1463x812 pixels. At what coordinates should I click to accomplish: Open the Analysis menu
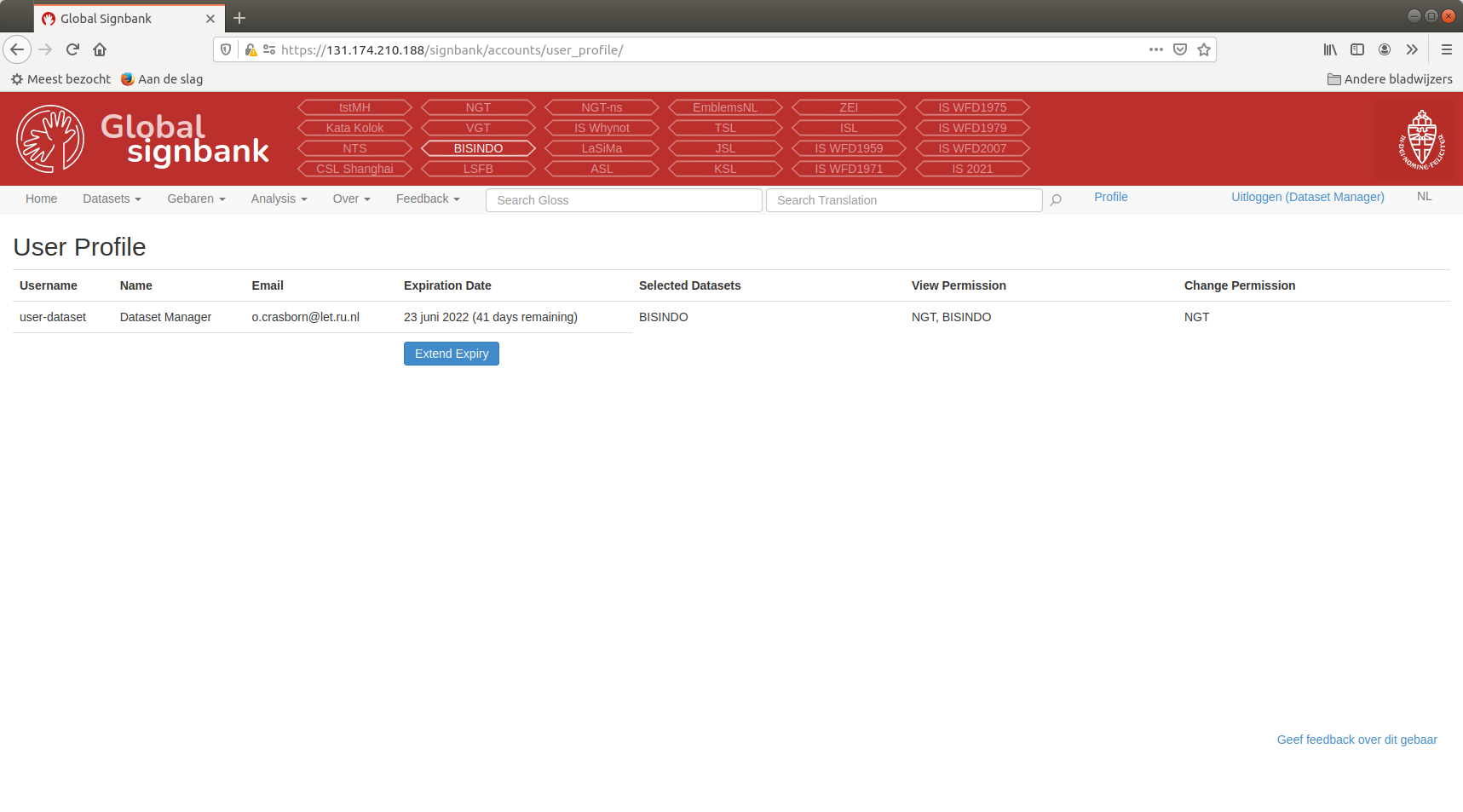[x=278, y=199]
